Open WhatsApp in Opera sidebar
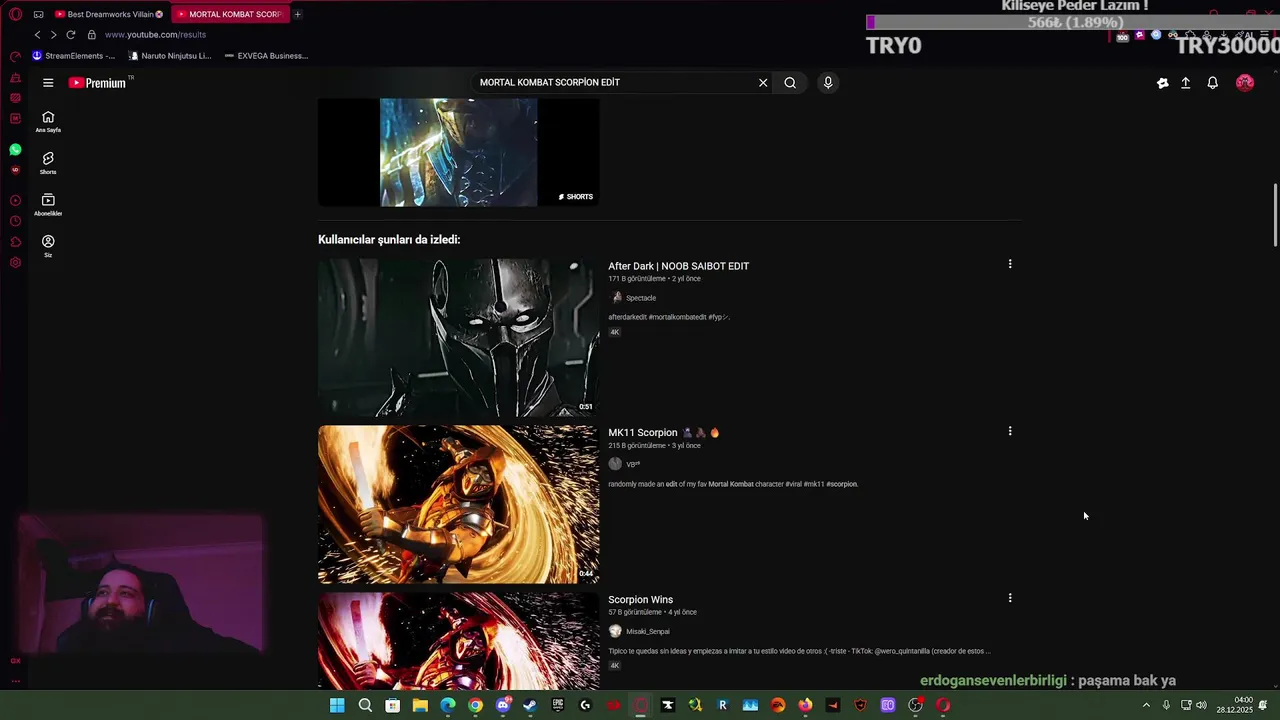 tap(15, 150)
